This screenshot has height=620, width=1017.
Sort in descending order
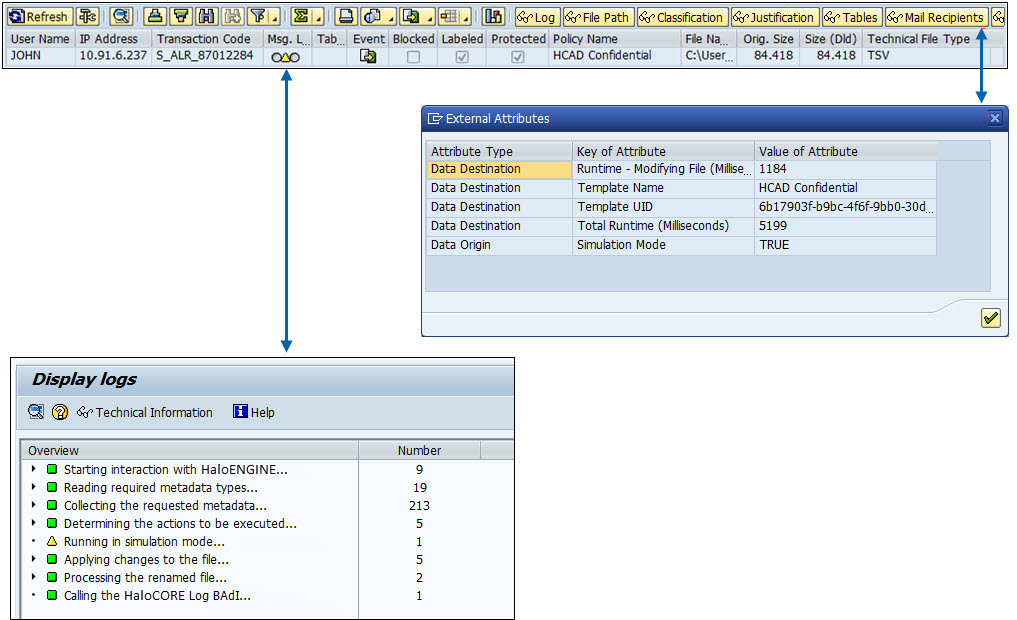pyautogui.click(x=182, y=17)
